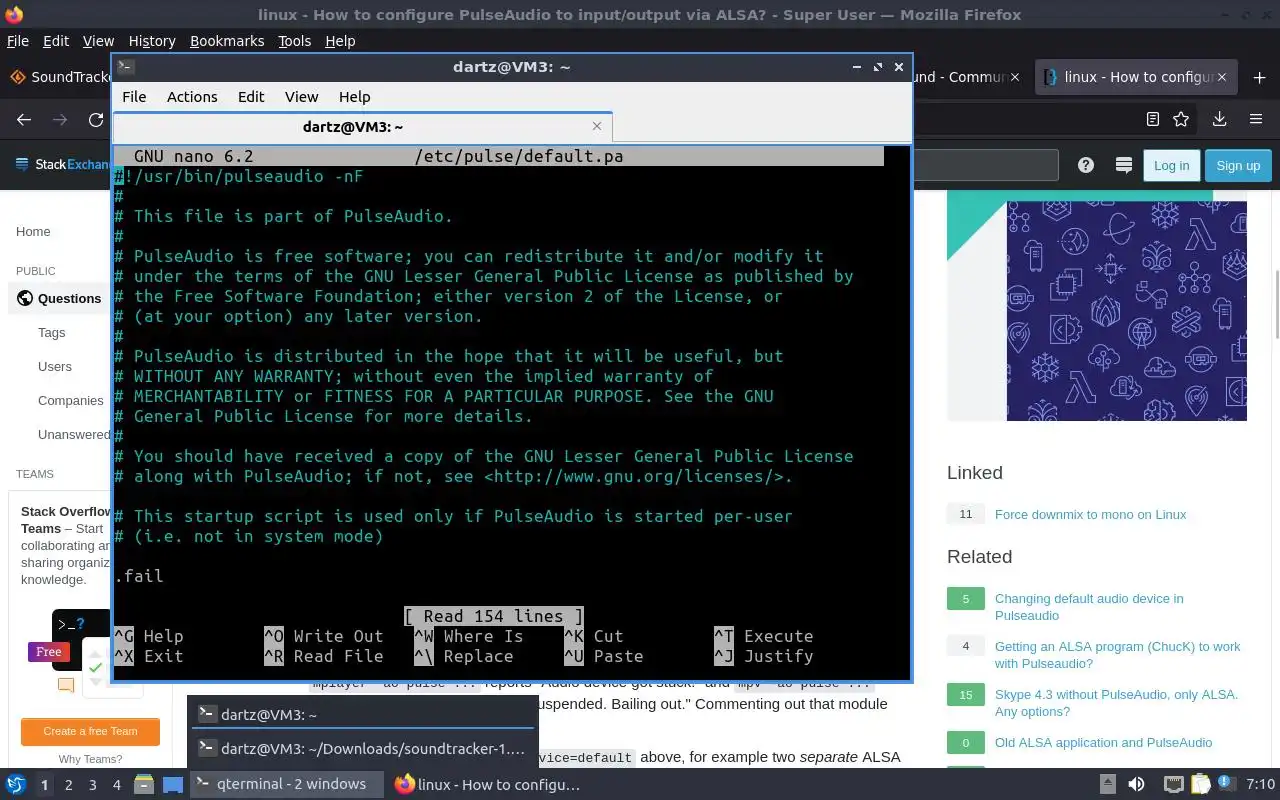Open Firefox File menu
This screenshot has height=800, width=1280.
pos(17,41)
